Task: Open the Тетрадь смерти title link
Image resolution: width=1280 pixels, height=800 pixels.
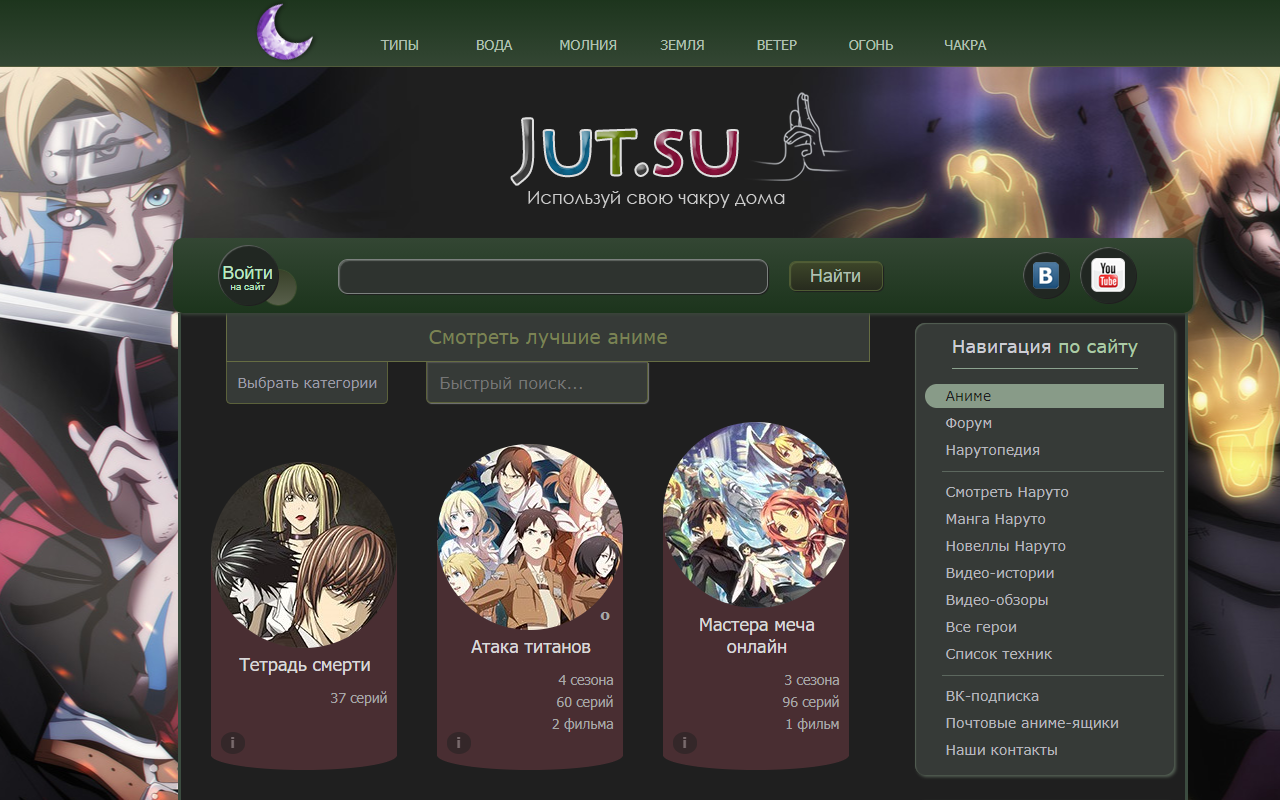Action: [x=305, y=665]
